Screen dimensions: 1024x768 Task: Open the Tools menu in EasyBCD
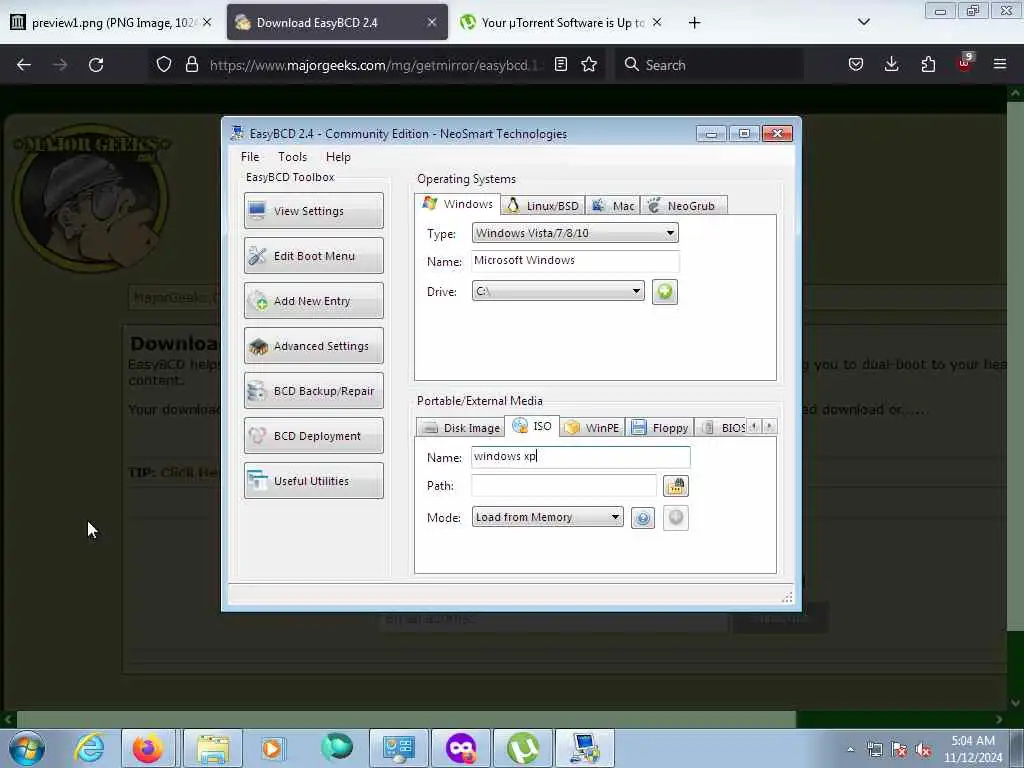[292, 157]
